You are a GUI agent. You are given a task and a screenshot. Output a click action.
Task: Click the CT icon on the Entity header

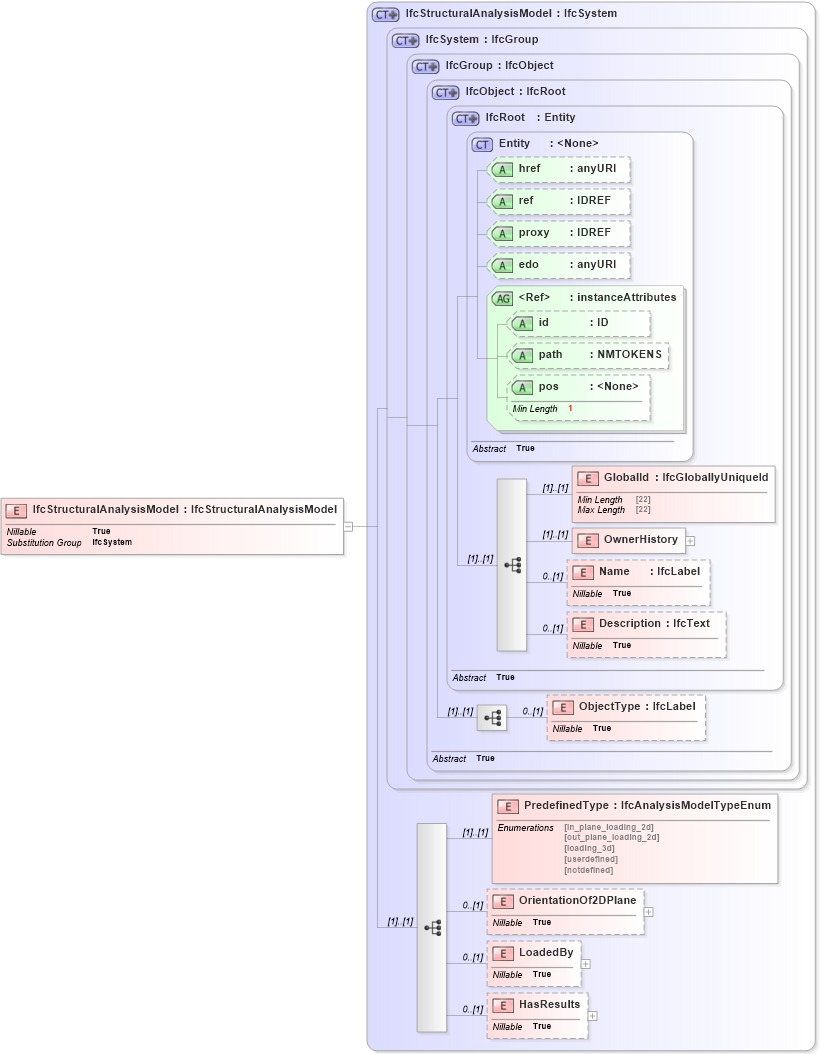pyautogui.click(x=482, y=143)
